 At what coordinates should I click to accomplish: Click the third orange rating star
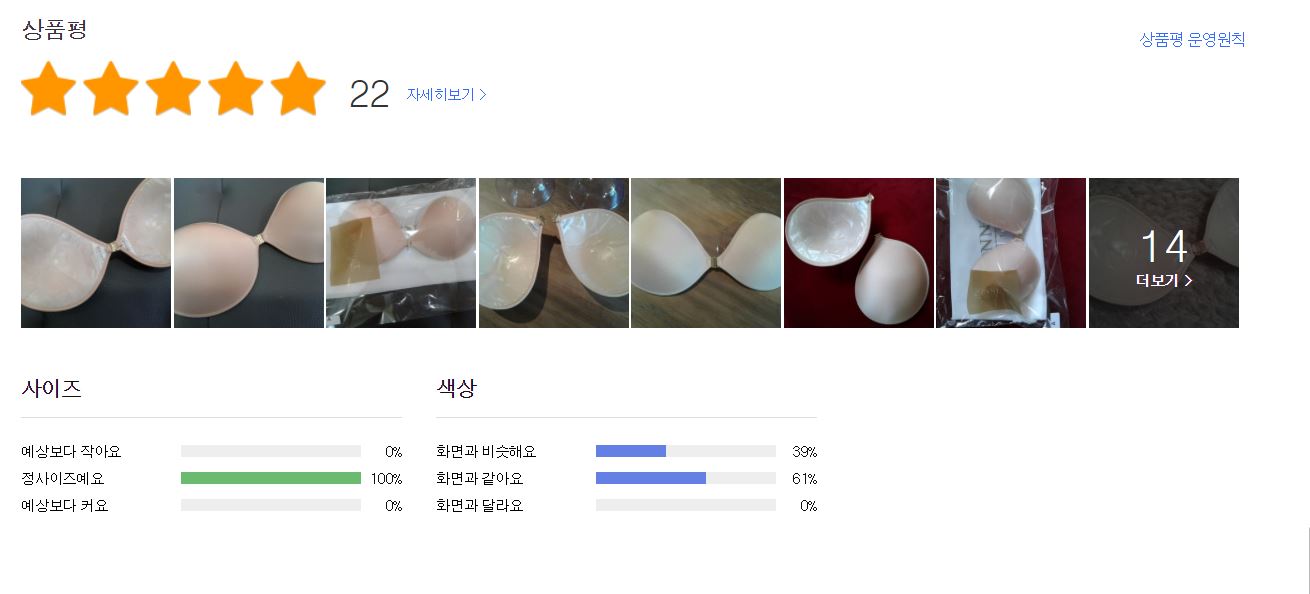(x=174, y=89)
